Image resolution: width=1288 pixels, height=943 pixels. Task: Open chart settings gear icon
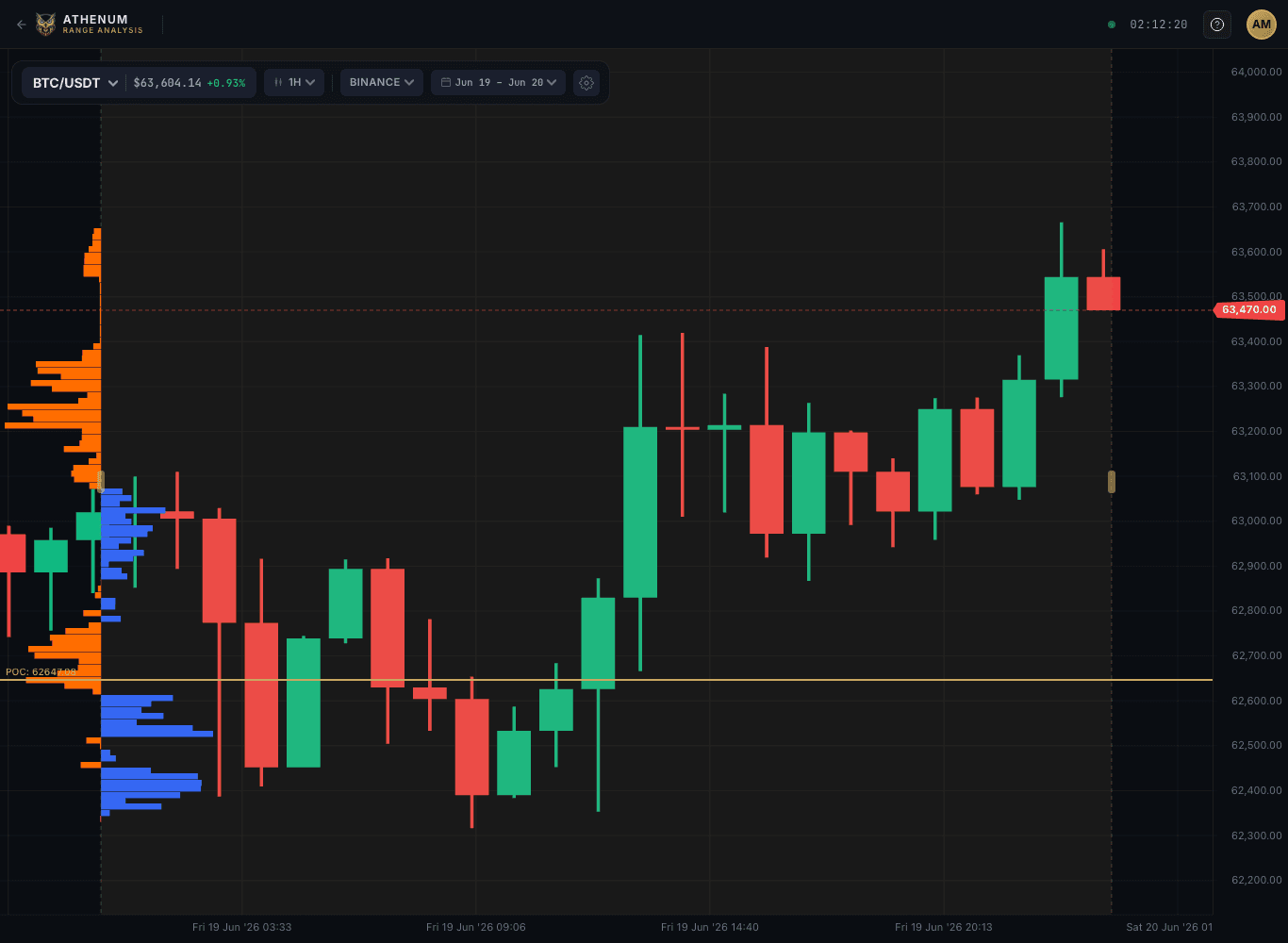[586, 83]
